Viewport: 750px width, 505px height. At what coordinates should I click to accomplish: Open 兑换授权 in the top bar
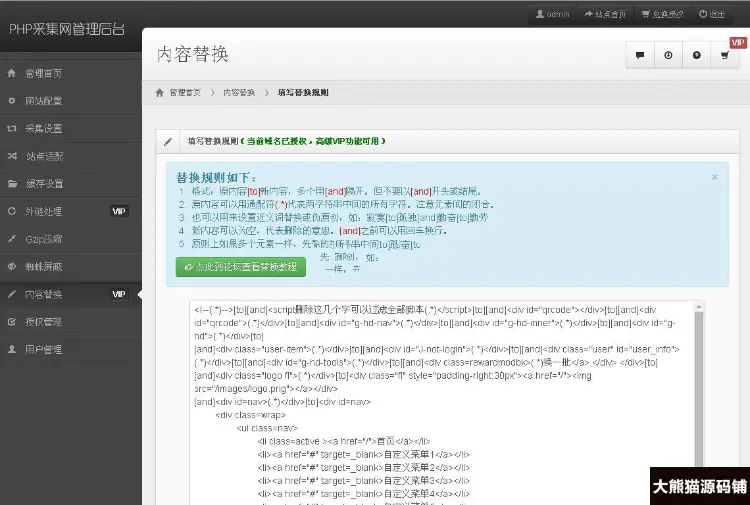click(663, 14)
